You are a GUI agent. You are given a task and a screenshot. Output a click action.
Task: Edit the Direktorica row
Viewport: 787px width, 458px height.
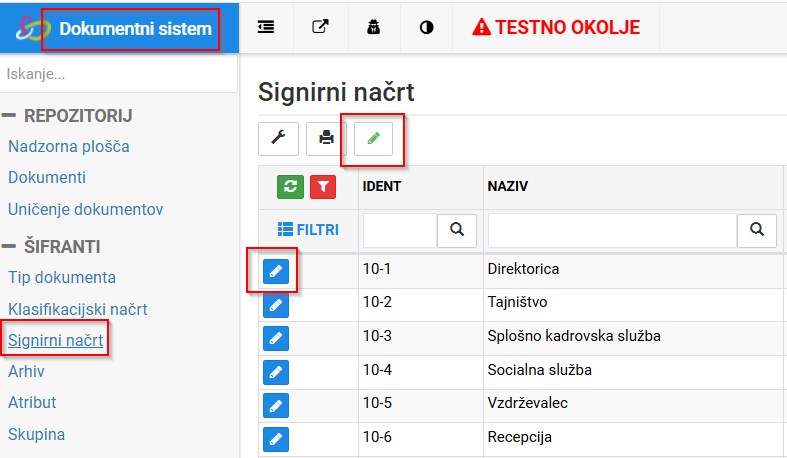click(276, 271)
